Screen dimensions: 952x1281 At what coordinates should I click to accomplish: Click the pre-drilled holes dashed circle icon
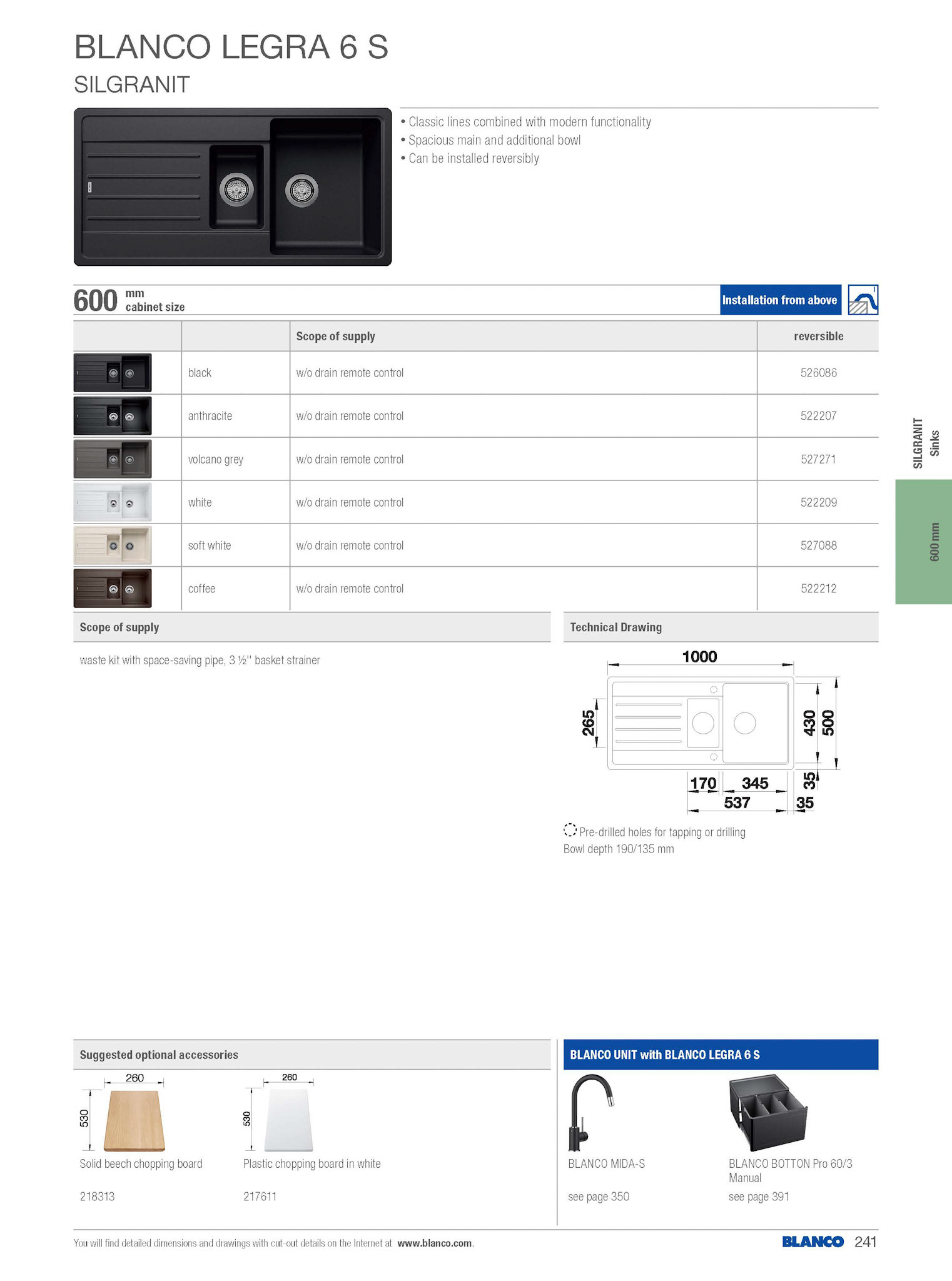point(570,830)
